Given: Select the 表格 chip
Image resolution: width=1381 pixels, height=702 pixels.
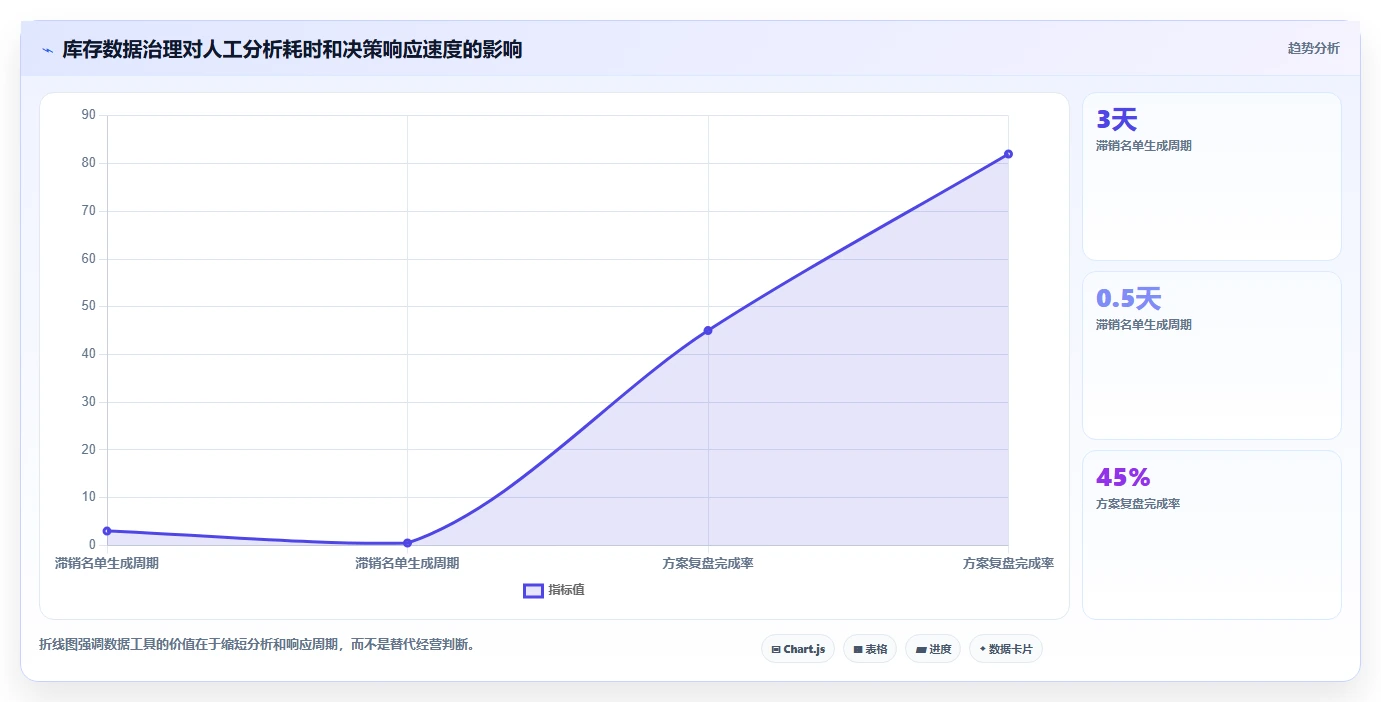Looking at the screenshot, I should click(x=870, y=649).
